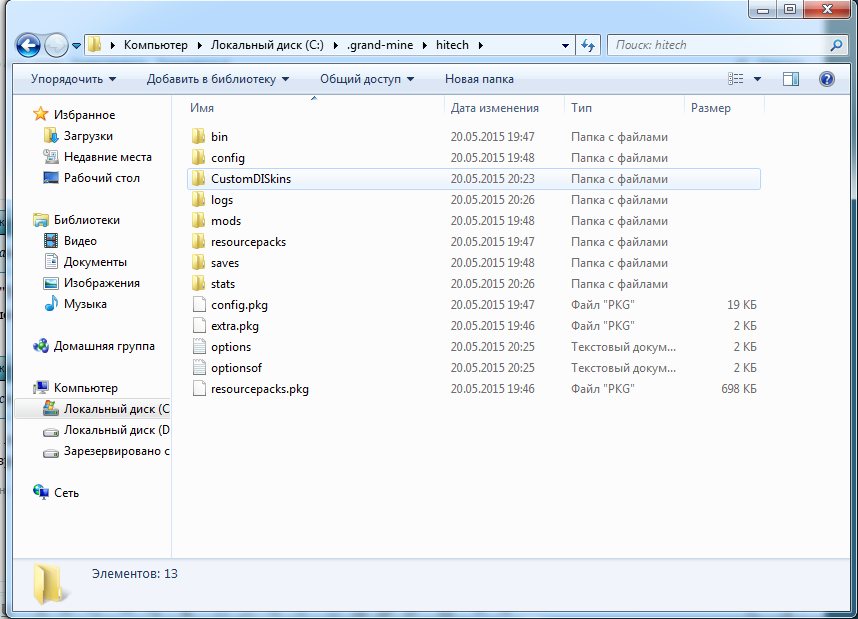Image resolution: width=858 pixels, height=619 pixels.
Task: Open the Музыка library
Action: tap(75, 304)
